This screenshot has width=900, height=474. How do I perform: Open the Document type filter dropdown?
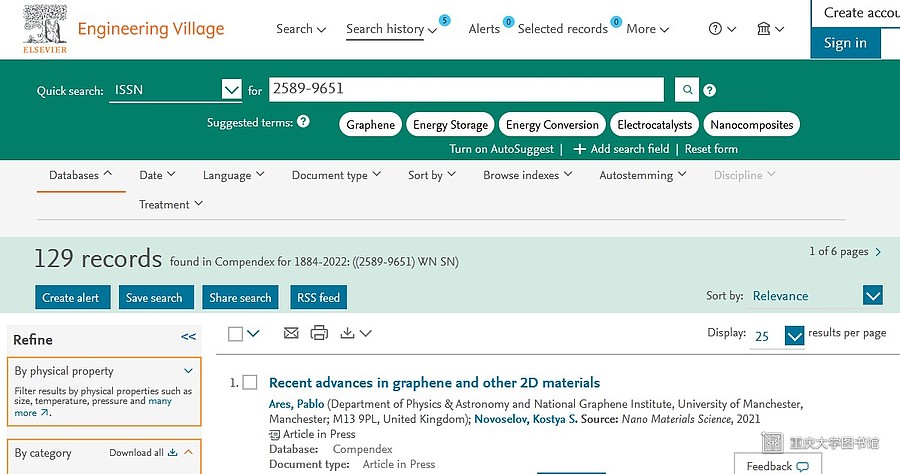(336, 175)
